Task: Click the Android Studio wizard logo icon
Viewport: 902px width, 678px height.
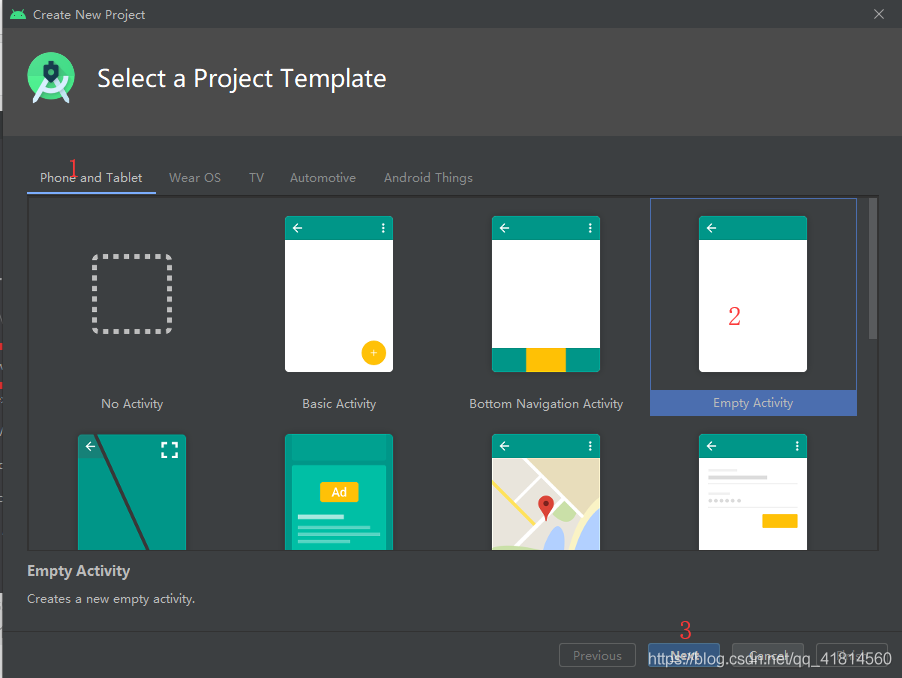Action: (50, 77)
